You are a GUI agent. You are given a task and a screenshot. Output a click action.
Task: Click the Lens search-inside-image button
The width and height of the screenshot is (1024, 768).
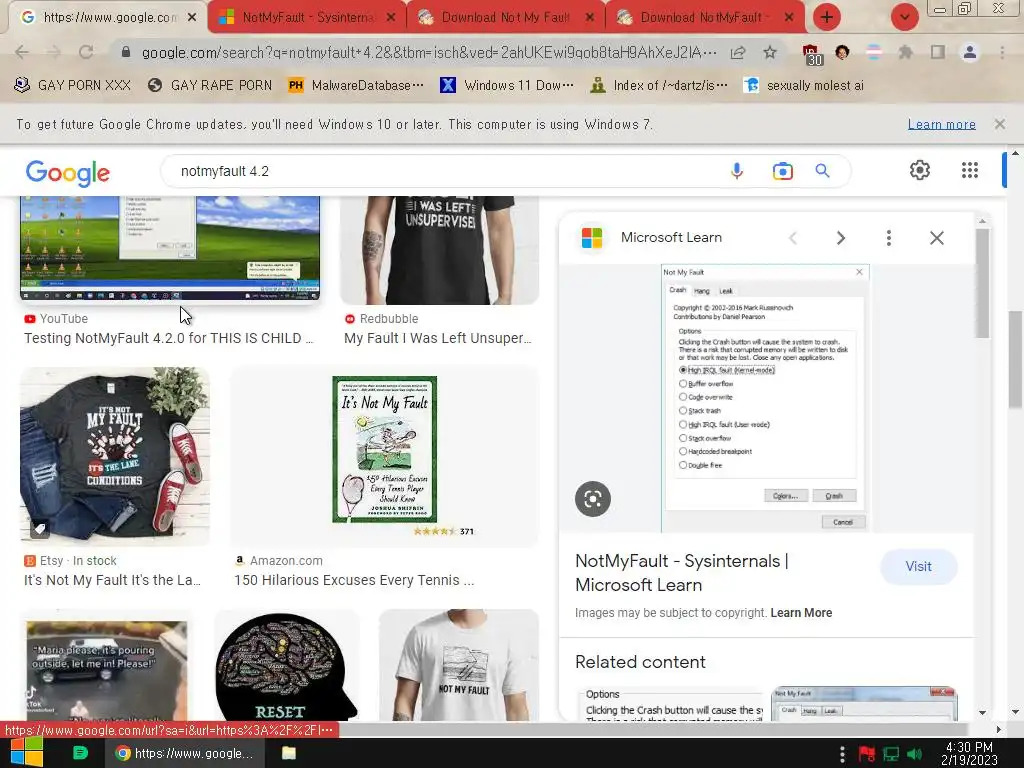593,499
